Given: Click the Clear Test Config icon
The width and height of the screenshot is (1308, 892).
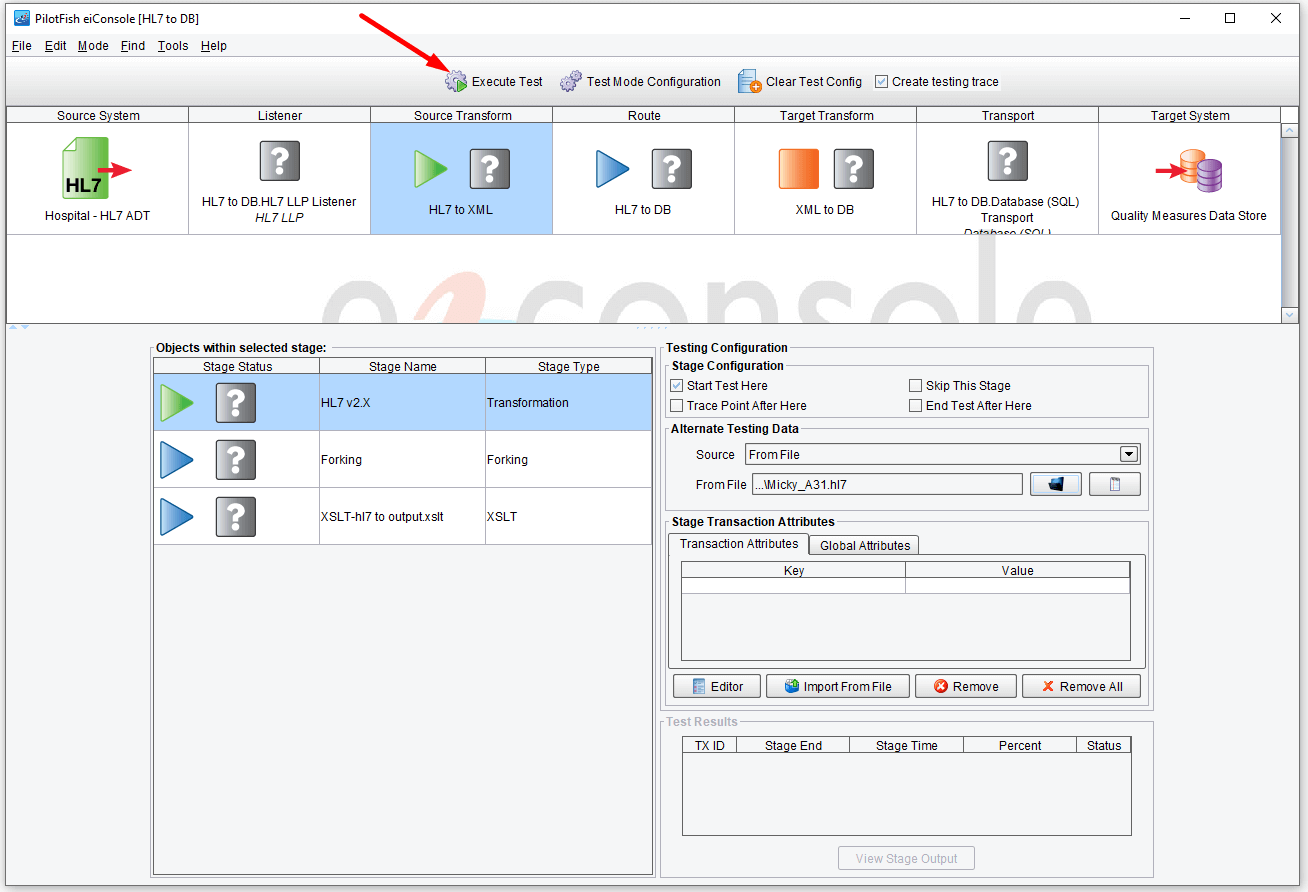Looking at the screenshot, I should click(x=750, y=82).
